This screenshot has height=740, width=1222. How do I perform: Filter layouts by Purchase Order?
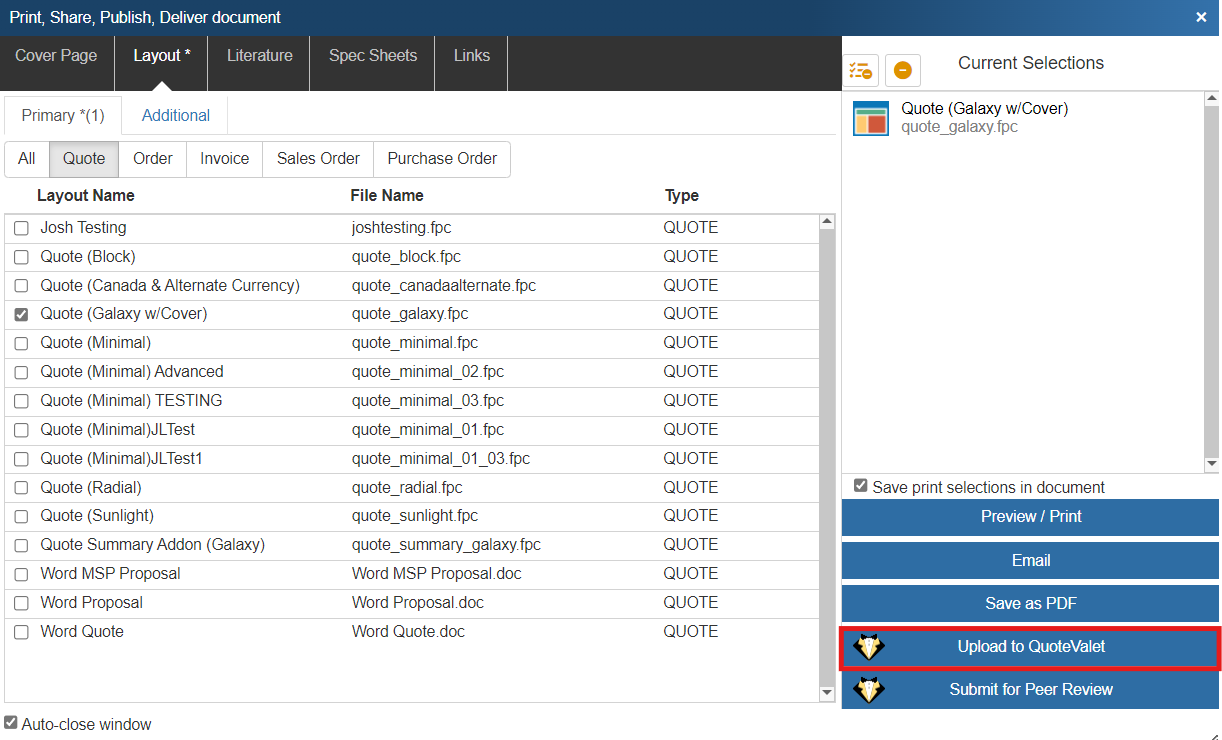click(442, 159)
